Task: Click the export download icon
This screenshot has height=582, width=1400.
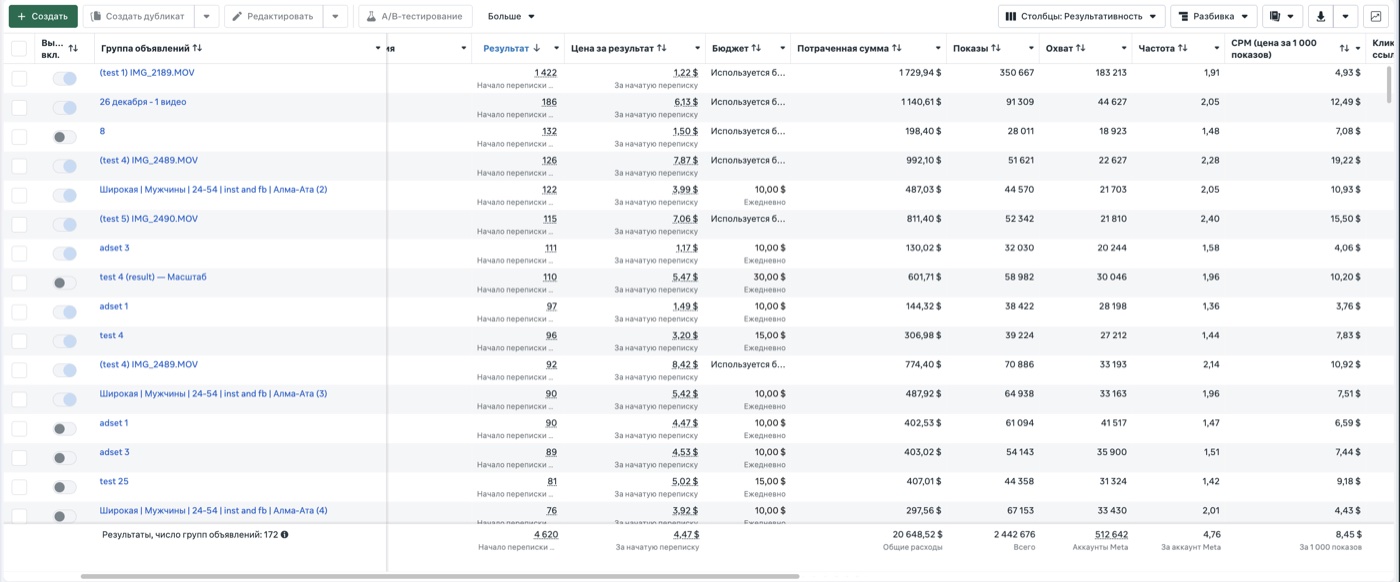Action: tap(1321, 16)
